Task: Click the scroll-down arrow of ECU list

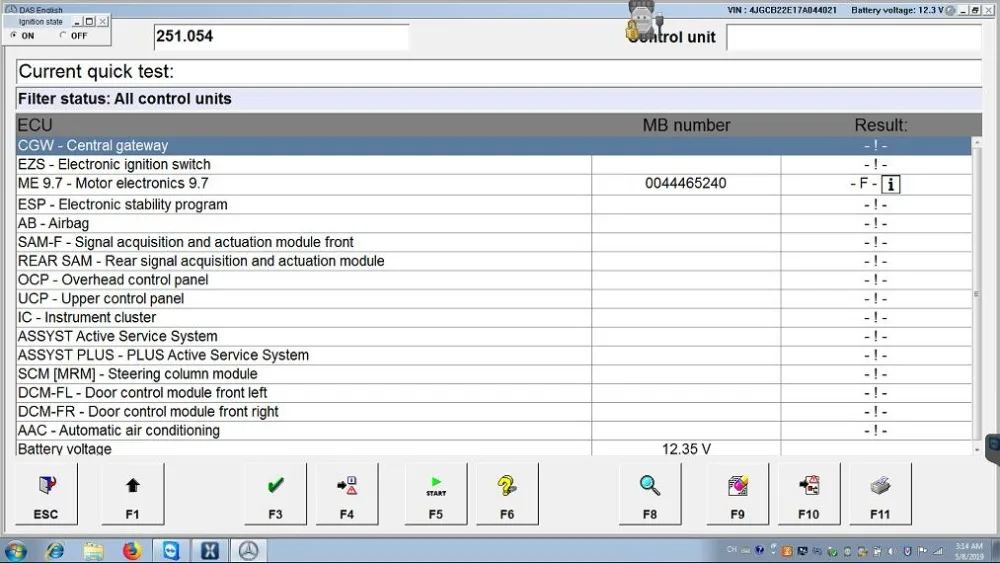Action: 976,450
